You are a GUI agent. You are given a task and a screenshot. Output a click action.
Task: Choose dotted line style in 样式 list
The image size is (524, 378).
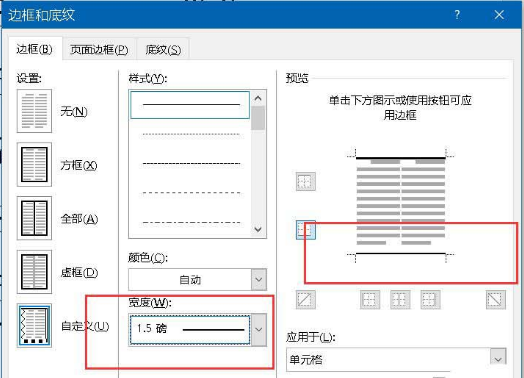point(190,134)
